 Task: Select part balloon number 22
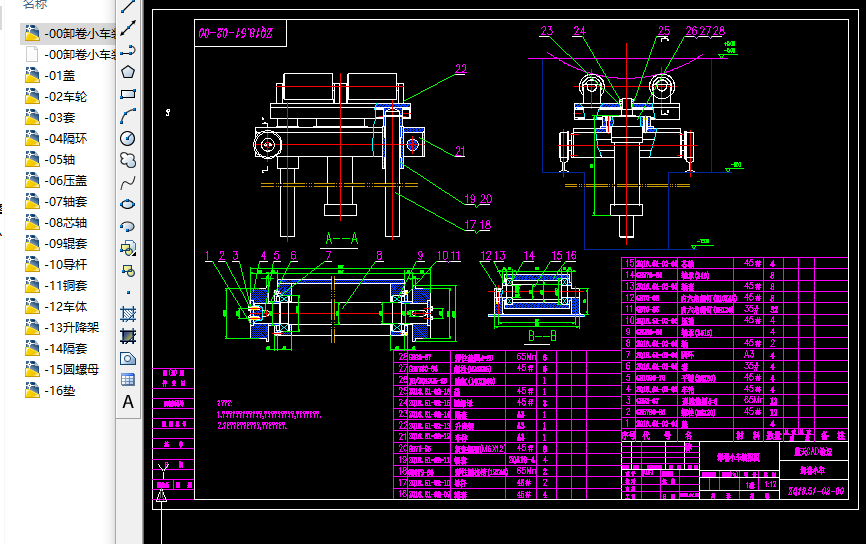coord(461,68)
